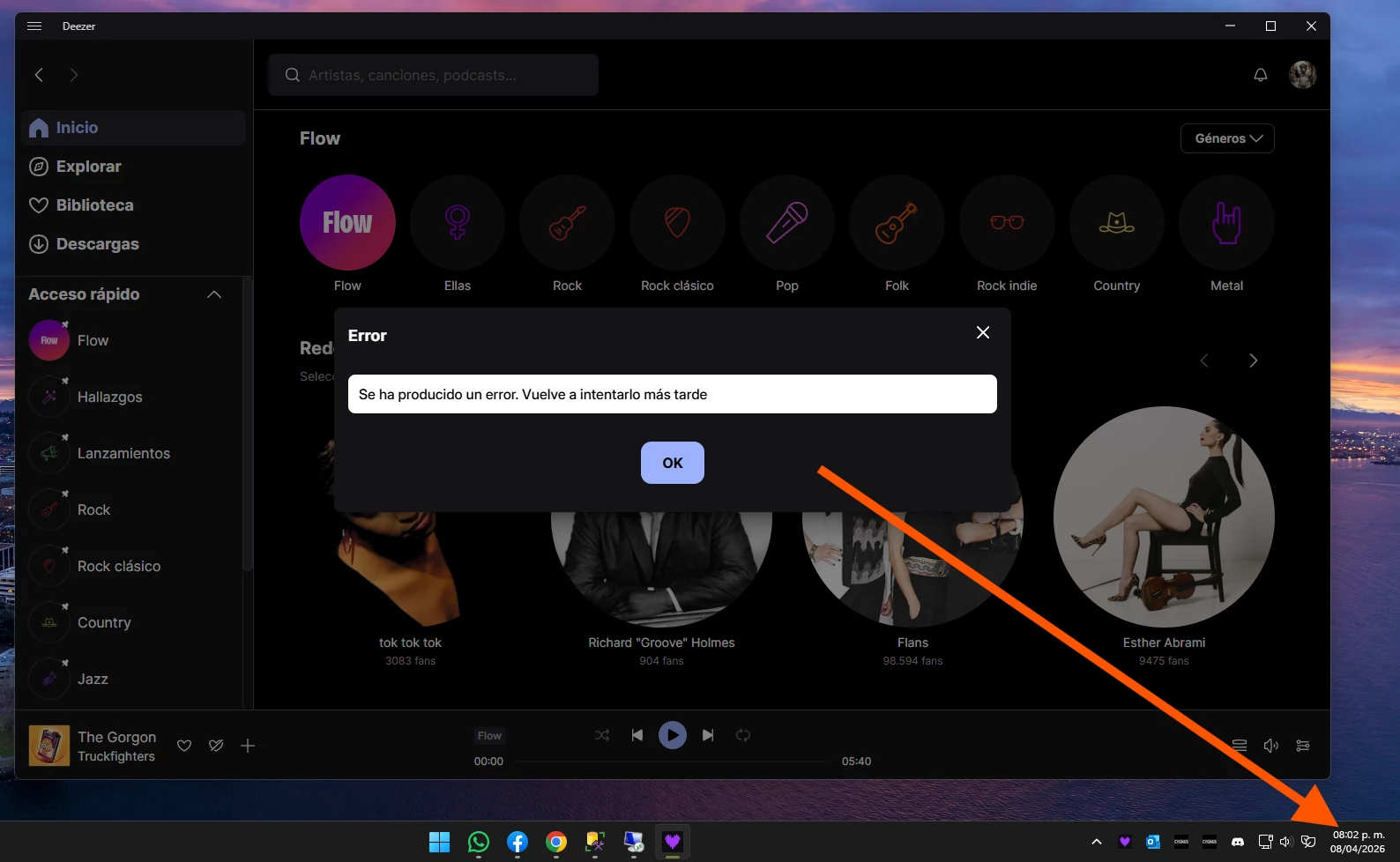This screenshot has height=862, width=1400.
Task: Select the Folk guitar flow icon
Action: point(897,222)
